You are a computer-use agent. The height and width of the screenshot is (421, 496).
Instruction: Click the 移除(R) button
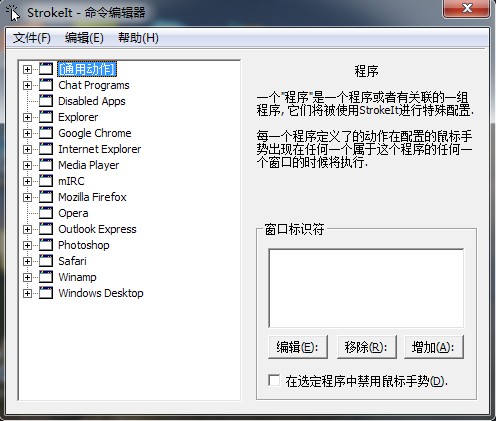(x=366, y=347)
